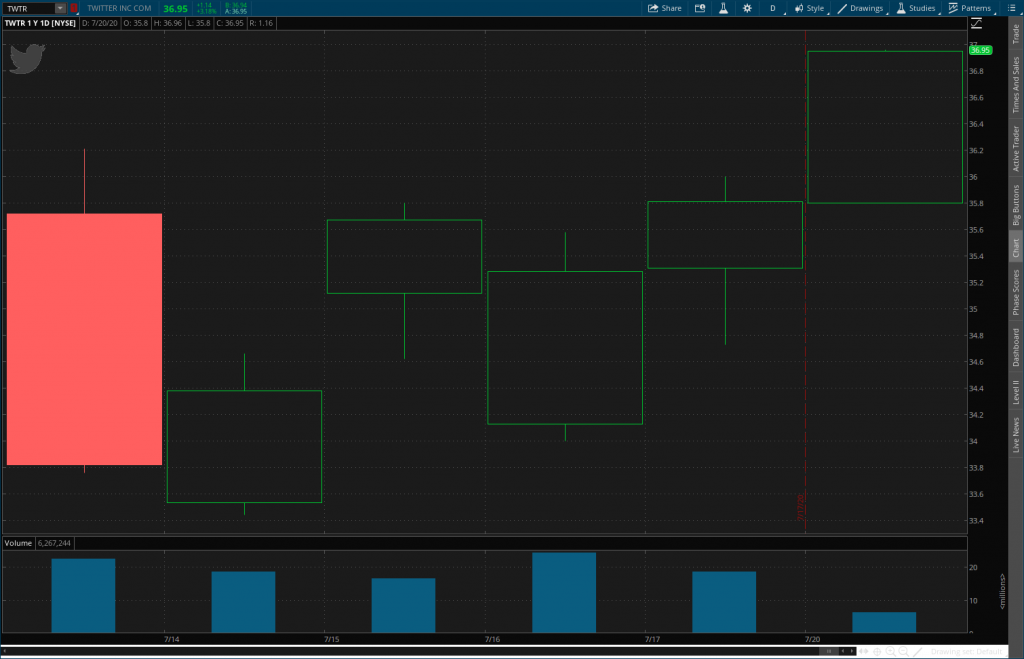
Task: Click the R: 1.16 range value
Action: [261, 23]
